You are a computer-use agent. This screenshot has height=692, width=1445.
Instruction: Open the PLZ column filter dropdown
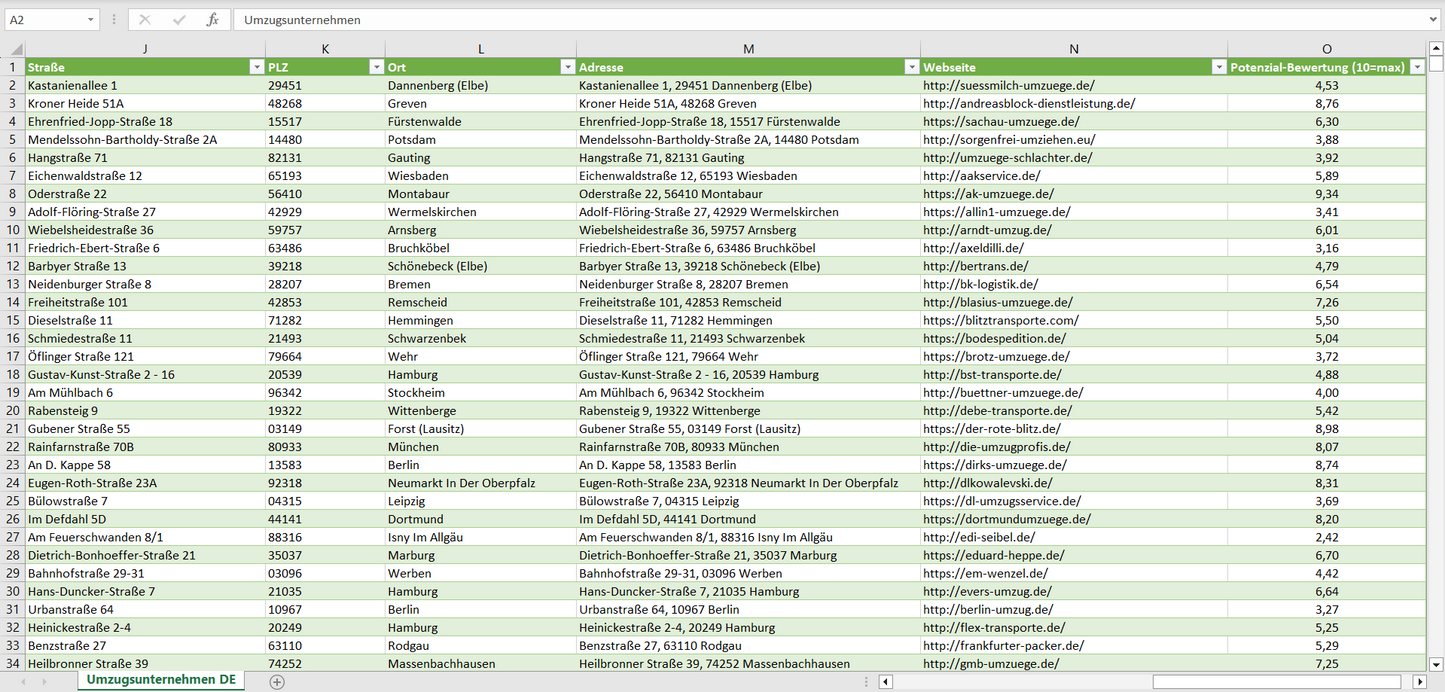(376, 67)
